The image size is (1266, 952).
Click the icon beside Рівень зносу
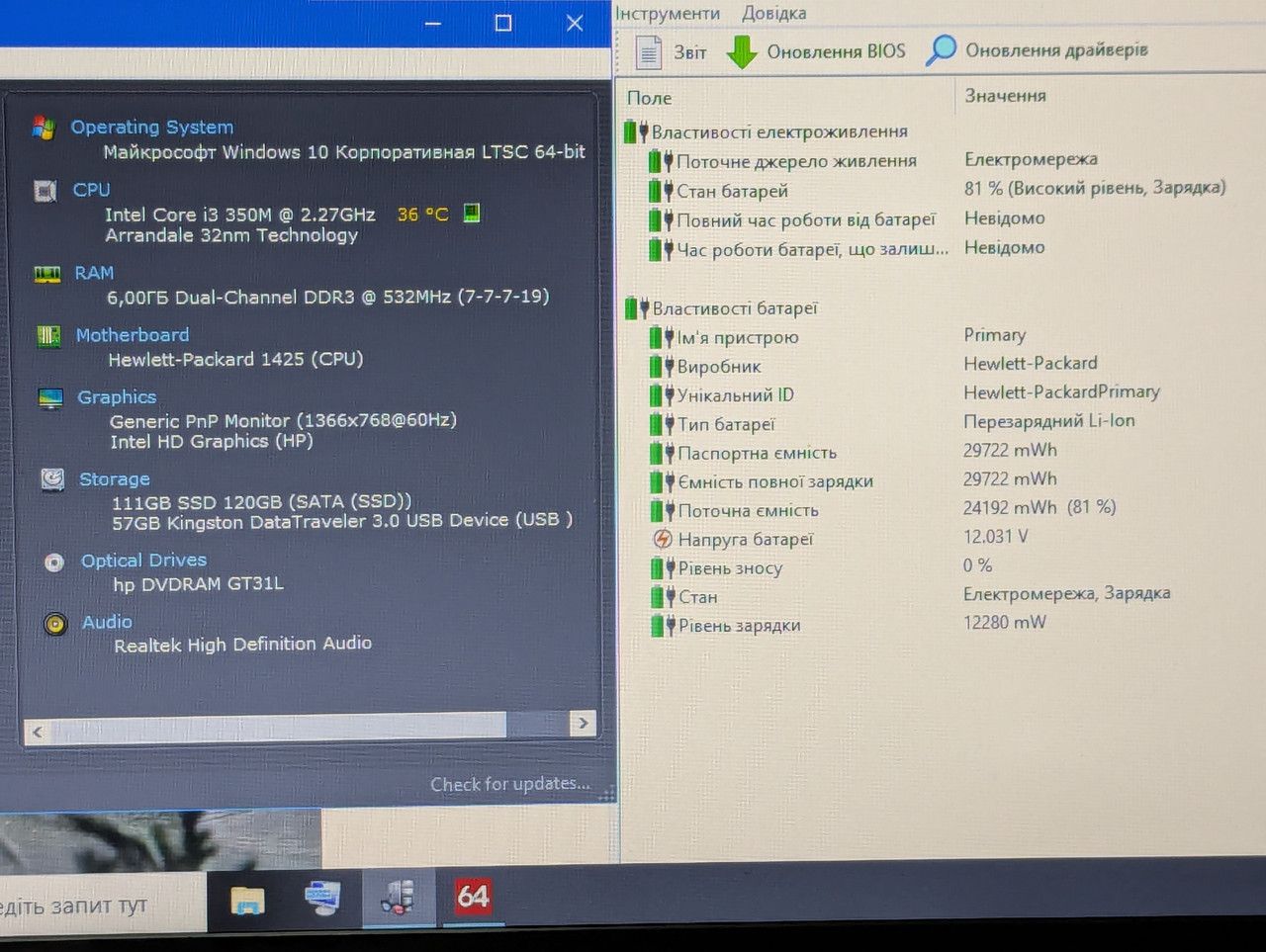point(663,568)
